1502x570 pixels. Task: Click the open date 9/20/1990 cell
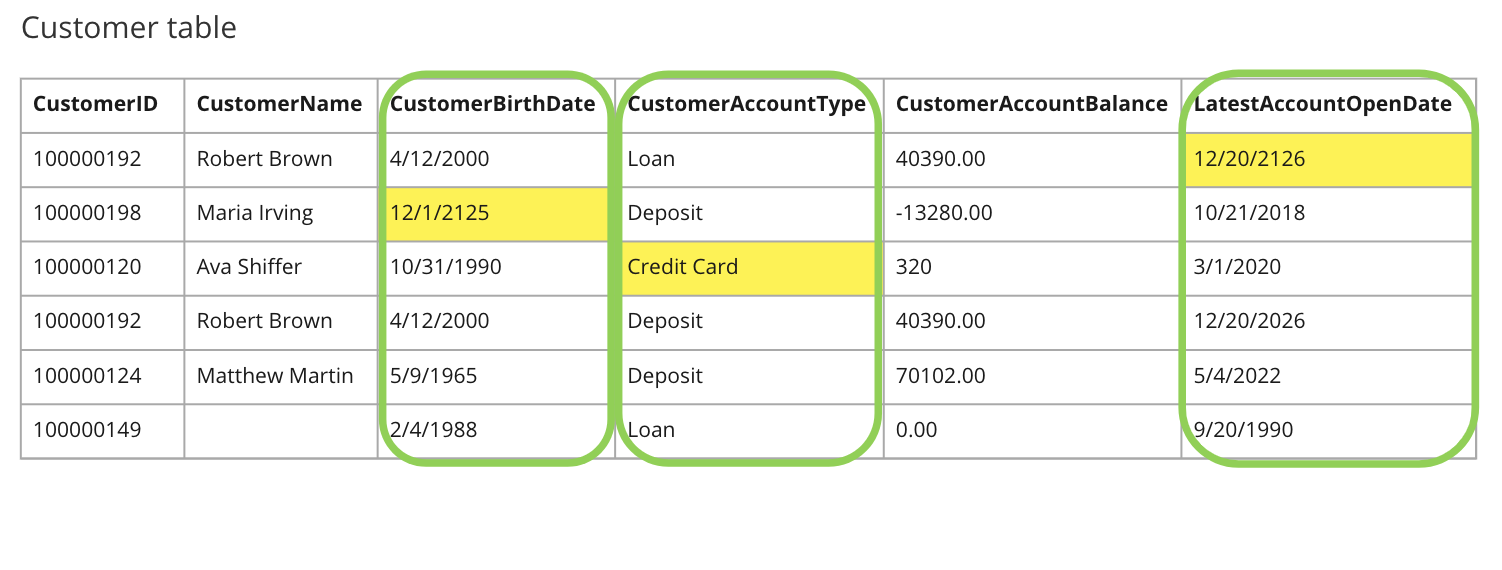[x=1243, y=430]
